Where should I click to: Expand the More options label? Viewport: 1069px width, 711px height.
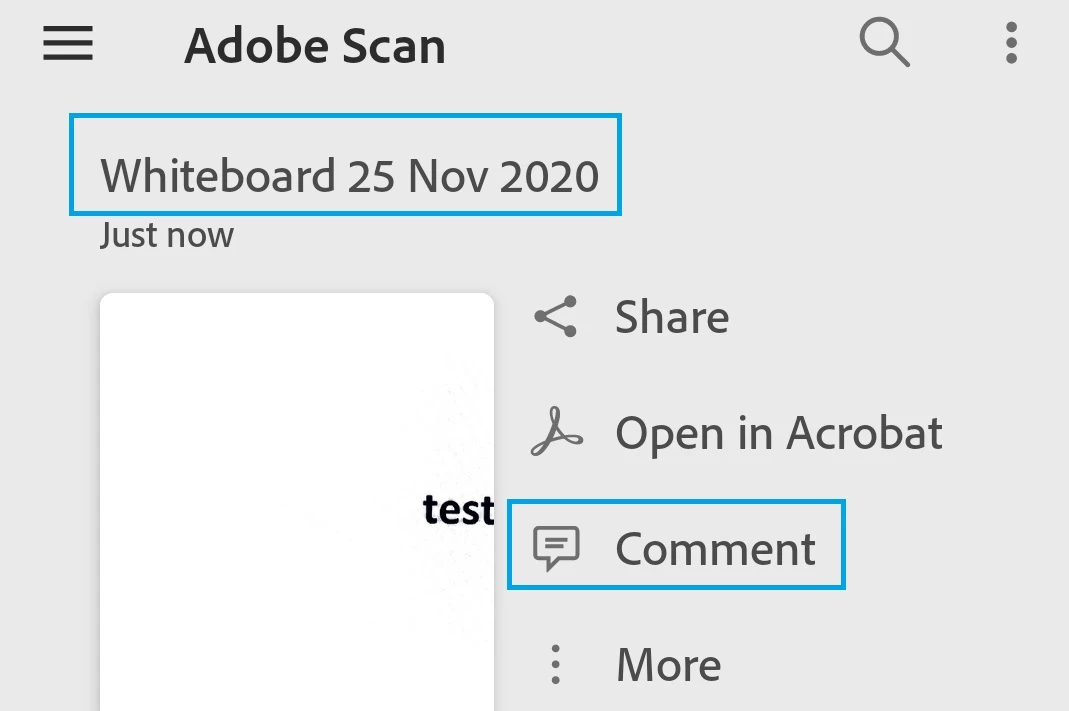(x=668, y=664)
